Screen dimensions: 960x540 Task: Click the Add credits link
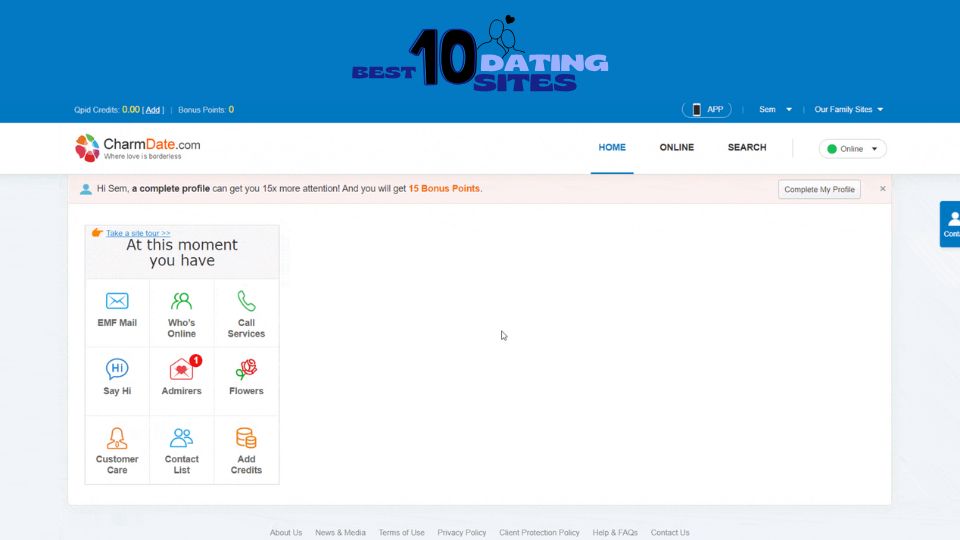point(152,110)
